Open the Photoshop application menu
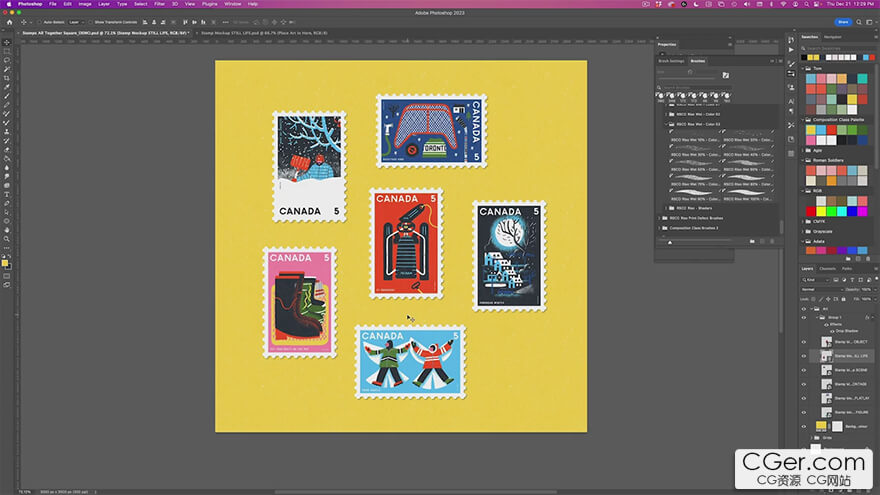 (30, 4)
